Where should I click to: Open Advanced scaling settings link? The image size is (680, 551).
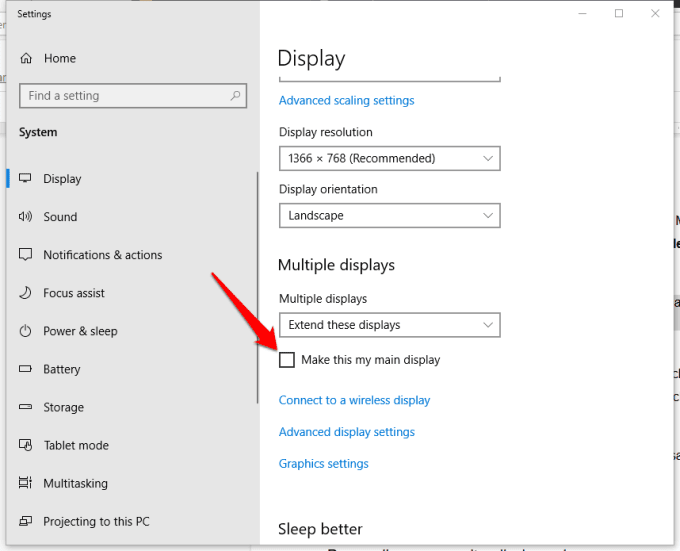[x=346, y=100]
